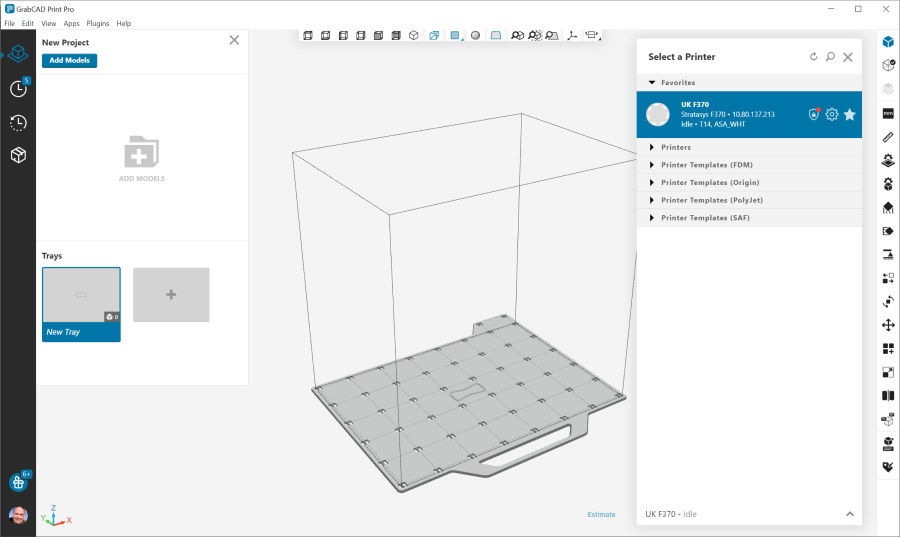Toggle the tray visibility trapezoid icon

(495, 36)
